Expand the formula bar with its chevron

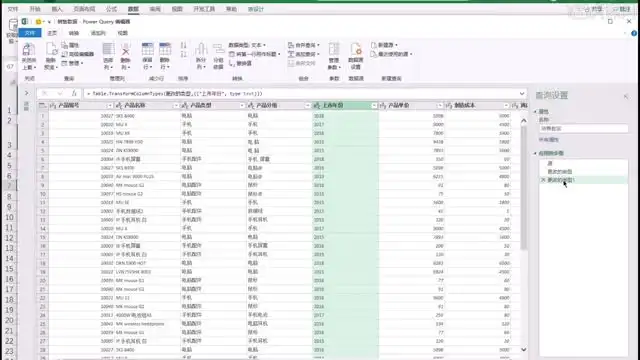coord(522,93)
